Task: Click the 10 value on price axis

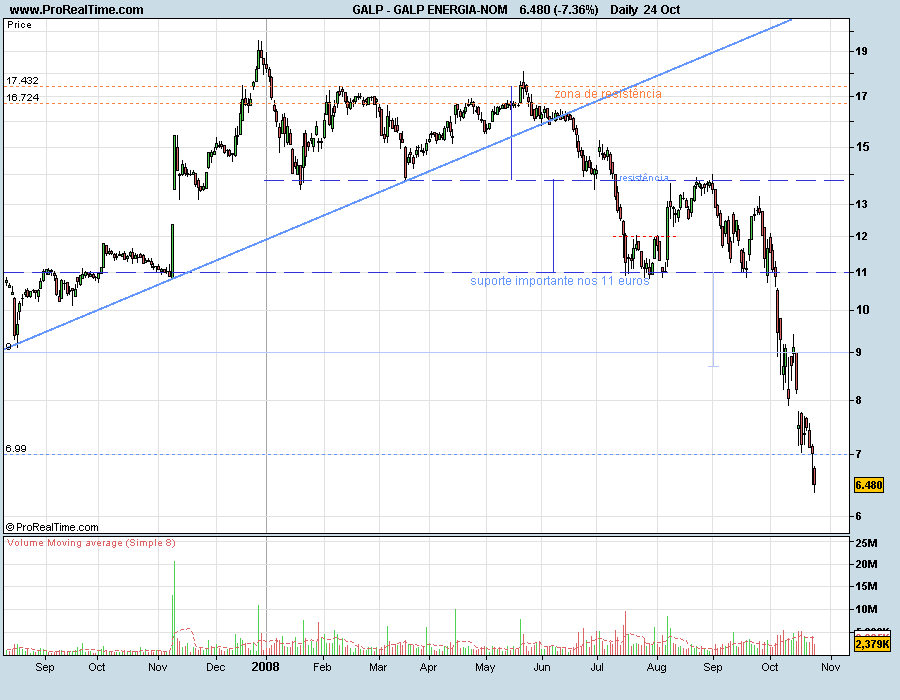Action: tap(862, 310)
